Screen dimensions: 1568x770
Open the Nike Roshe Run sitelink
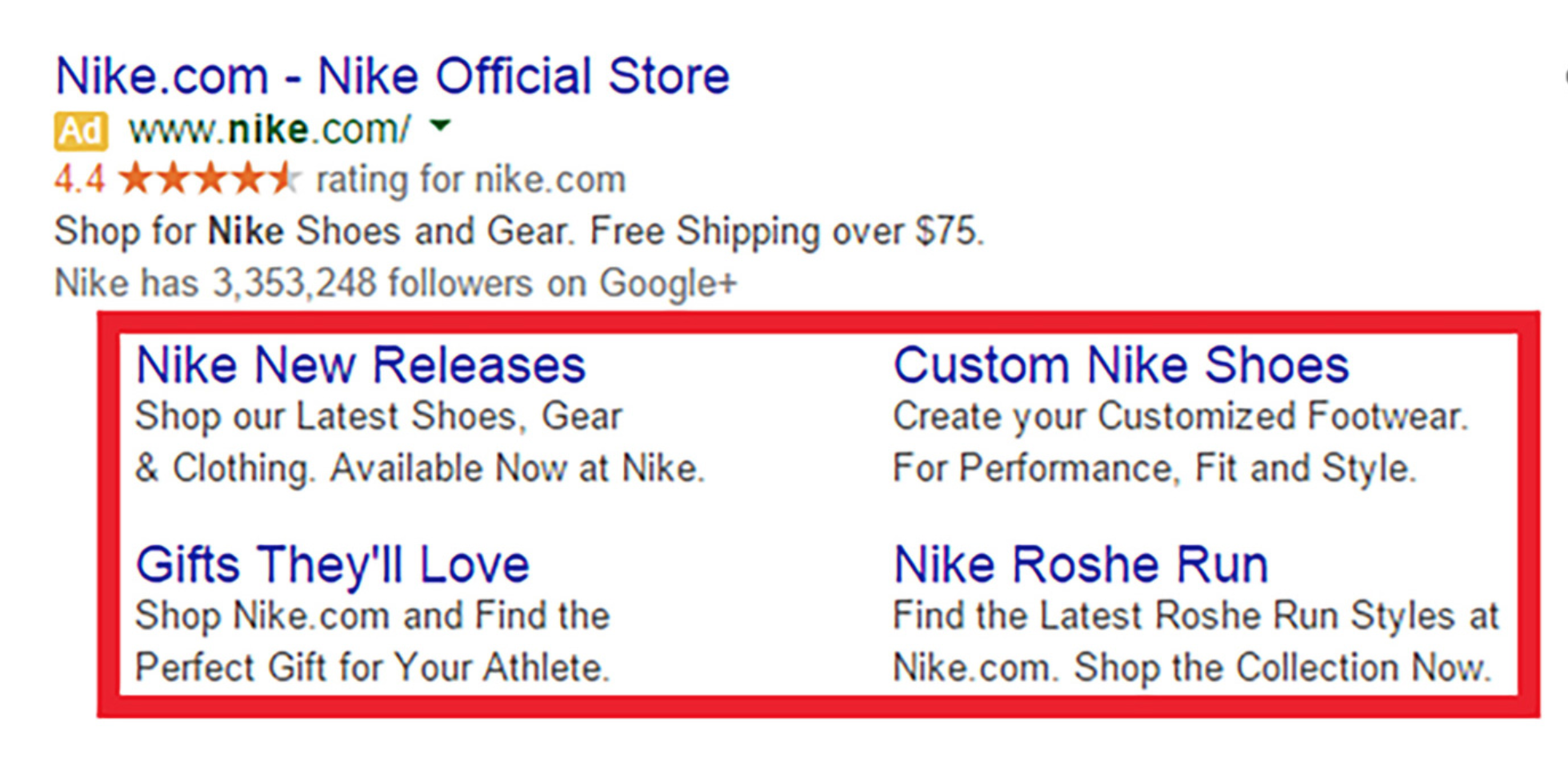pos(1081,564)
